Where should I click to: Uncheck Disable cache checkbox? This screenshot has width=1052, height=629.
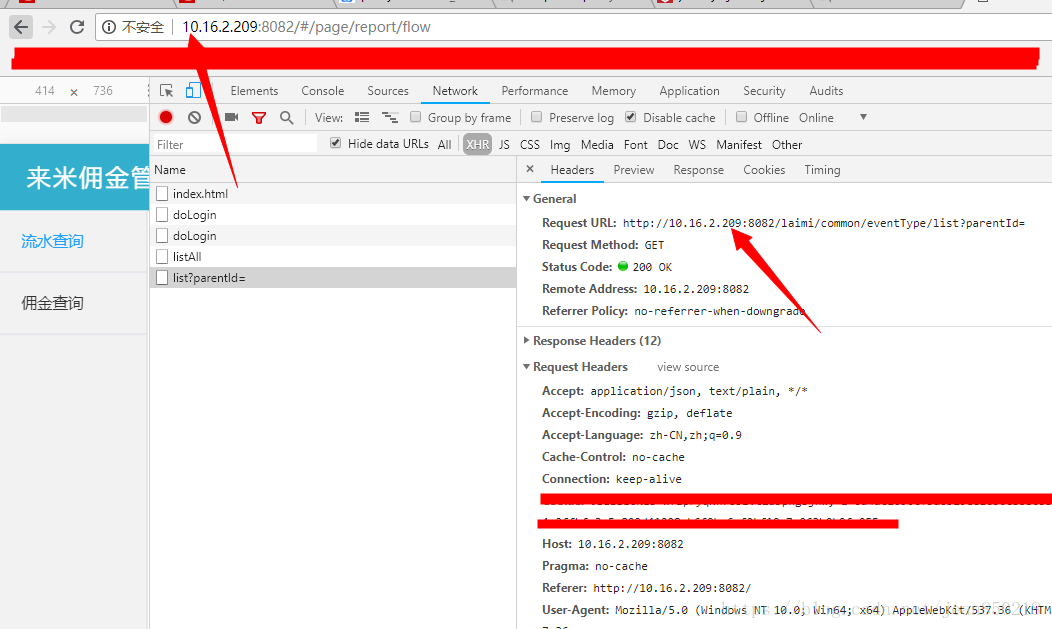coord(631,117)
